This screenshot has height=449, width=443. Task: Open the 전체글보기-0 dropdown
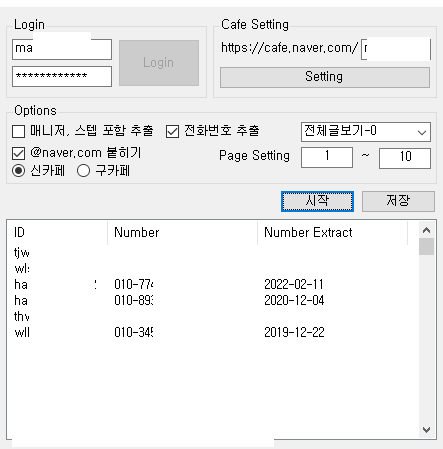(x=366, y=132)
